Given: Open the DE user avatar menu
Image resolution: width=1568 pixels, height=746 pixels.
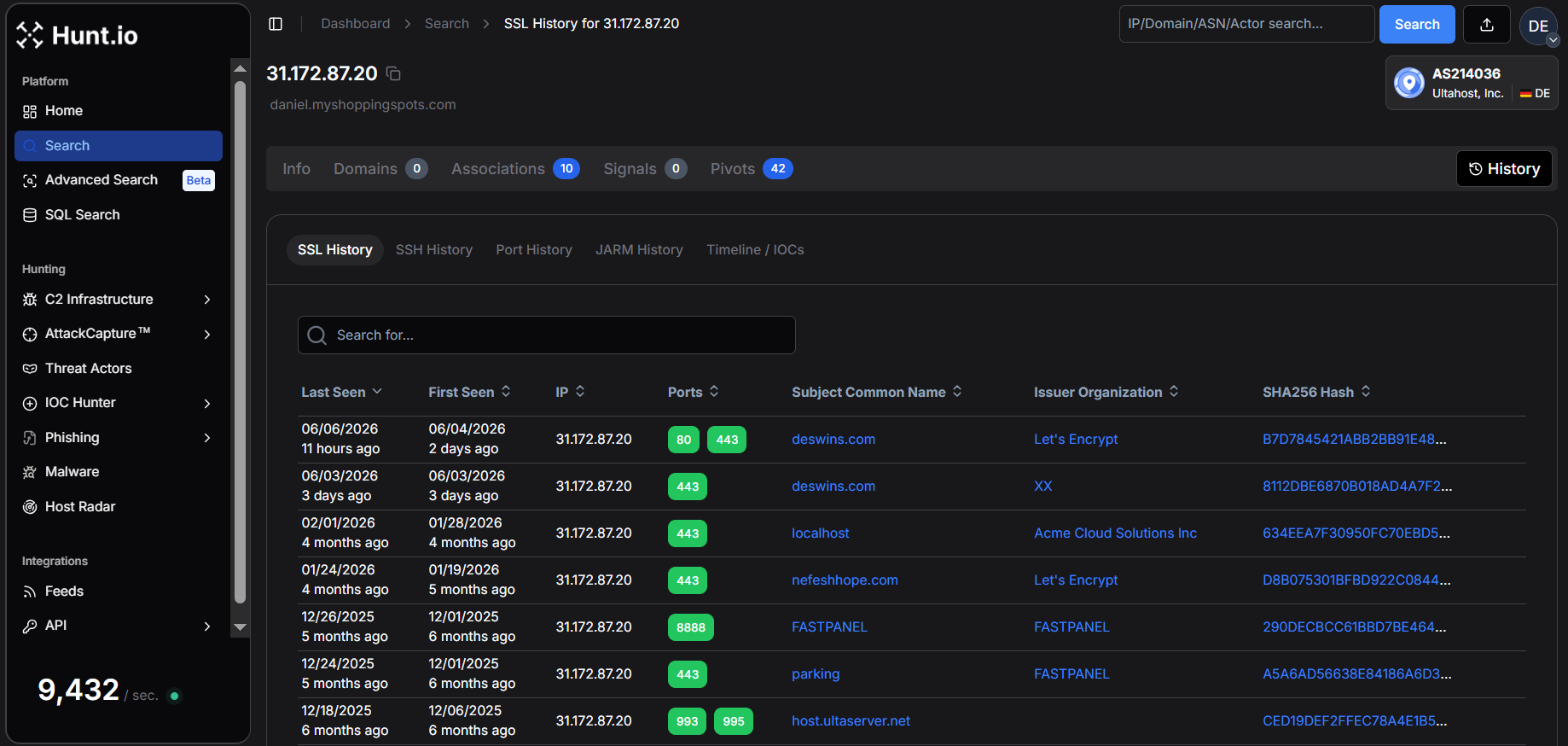Looking at the screenshot, I should tap(1538, 26).
